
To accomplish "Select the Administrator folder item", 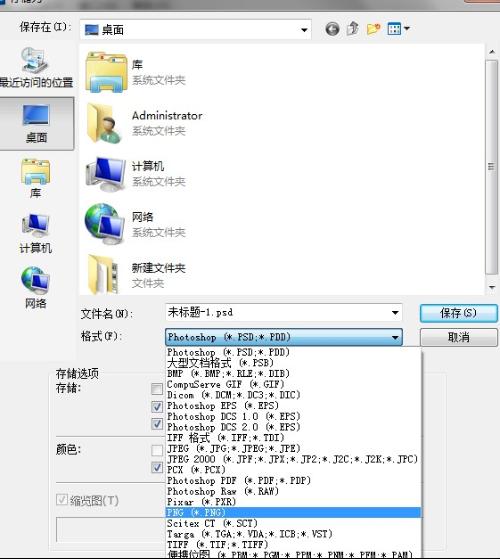I will coord(144,123).
